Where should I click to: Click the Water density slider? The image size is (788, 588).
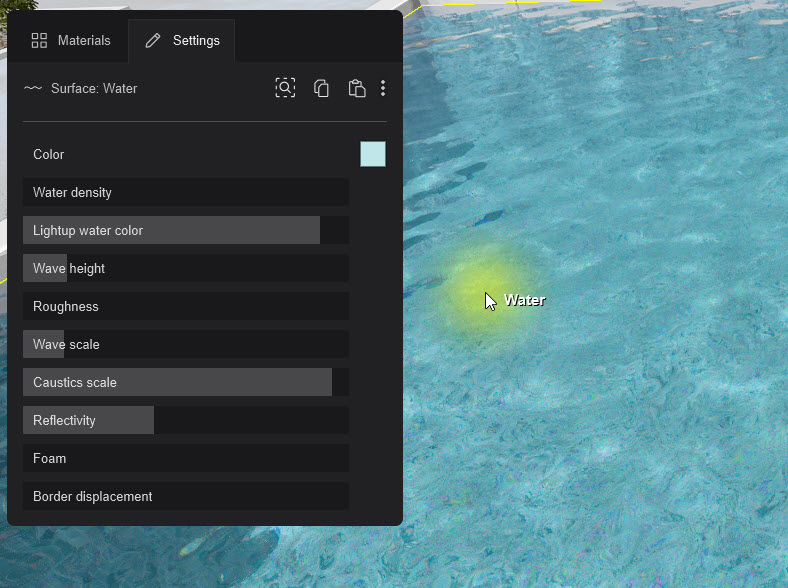pos(186,192)
